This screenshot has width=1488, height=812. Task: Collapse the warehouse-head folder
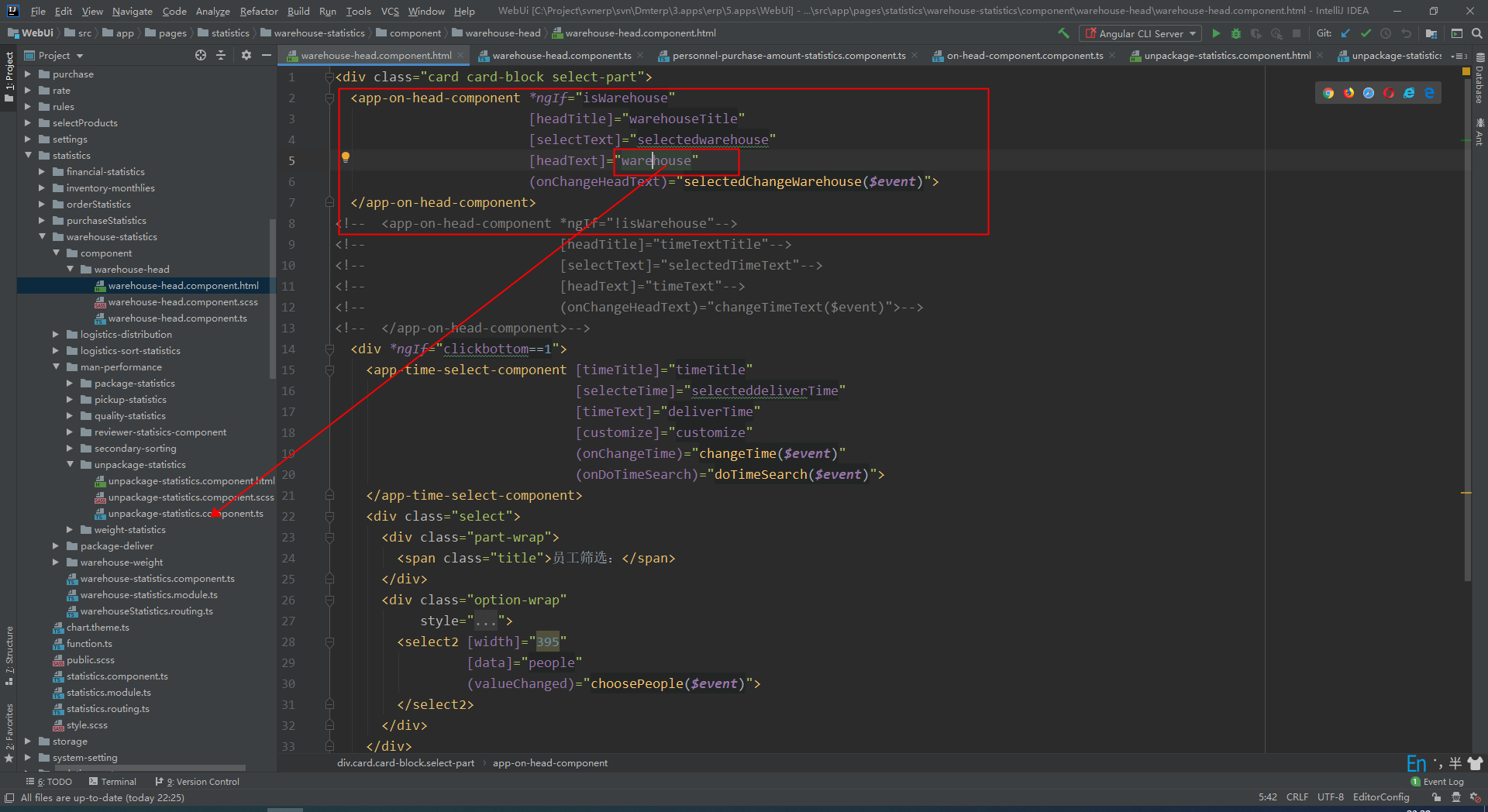pyautogui.click(x=70, y=269)
